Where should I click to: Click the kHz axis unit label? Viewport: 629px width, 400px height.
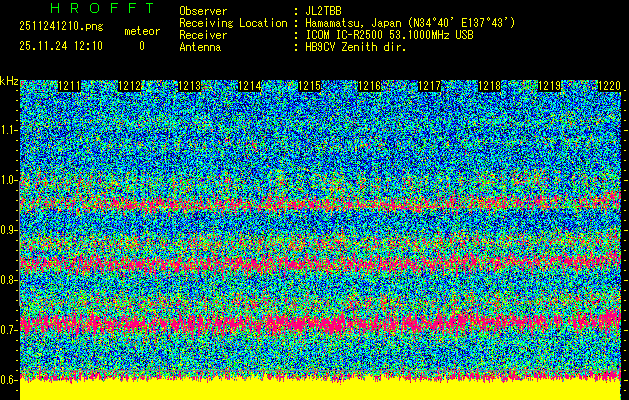pyautogui.click(x=9, y=80)
